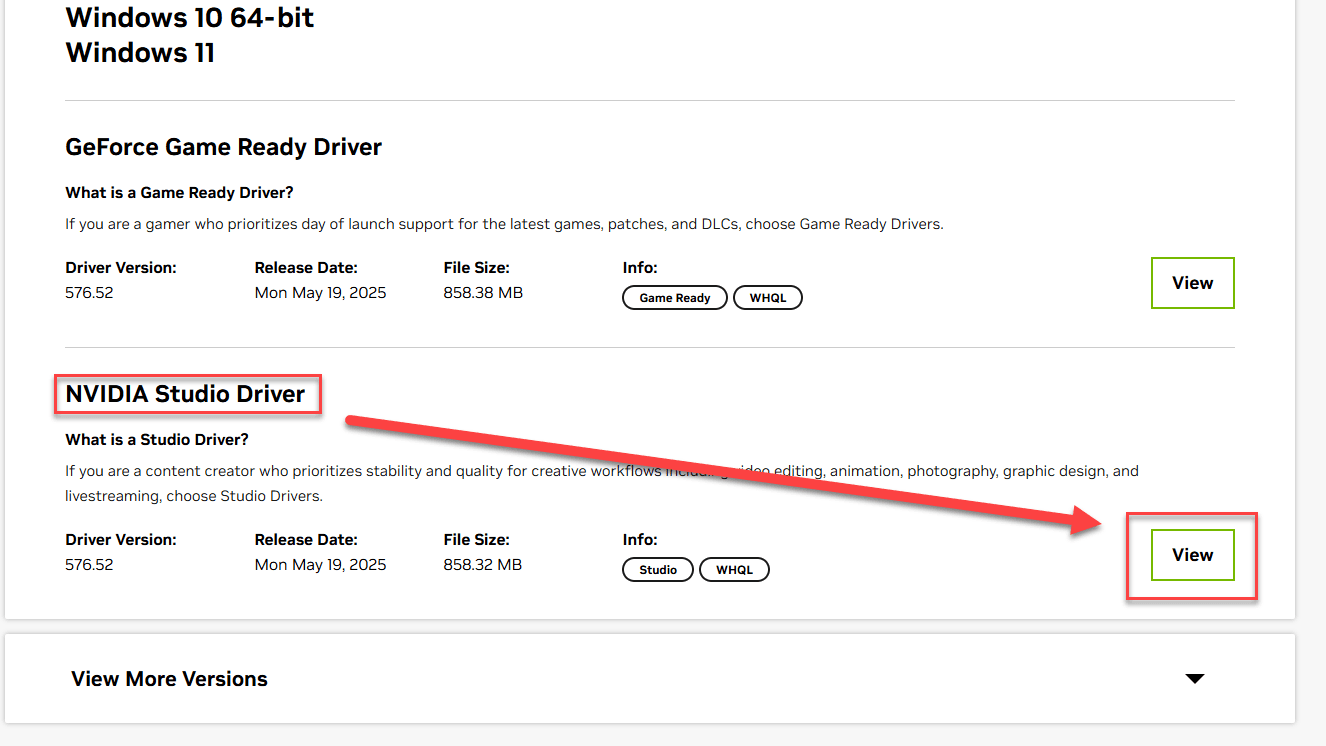
Task: Click the GeForce Game Ready Driver heading
Action: coord(223,147)
